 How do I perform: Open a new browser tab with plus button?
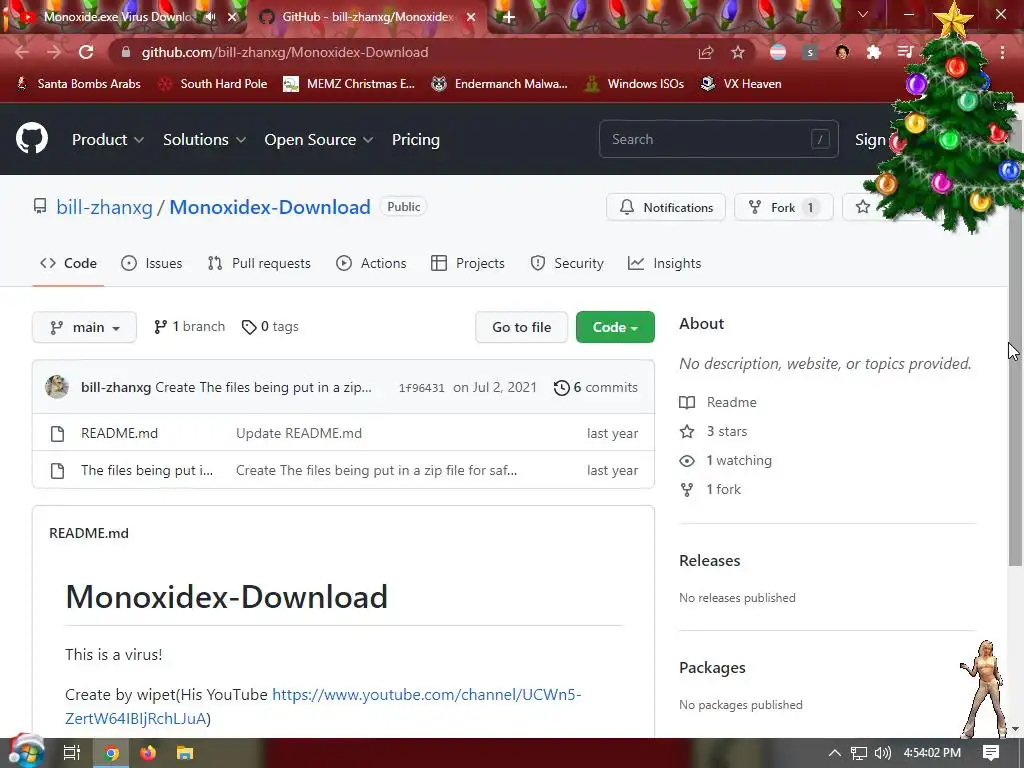509,17
